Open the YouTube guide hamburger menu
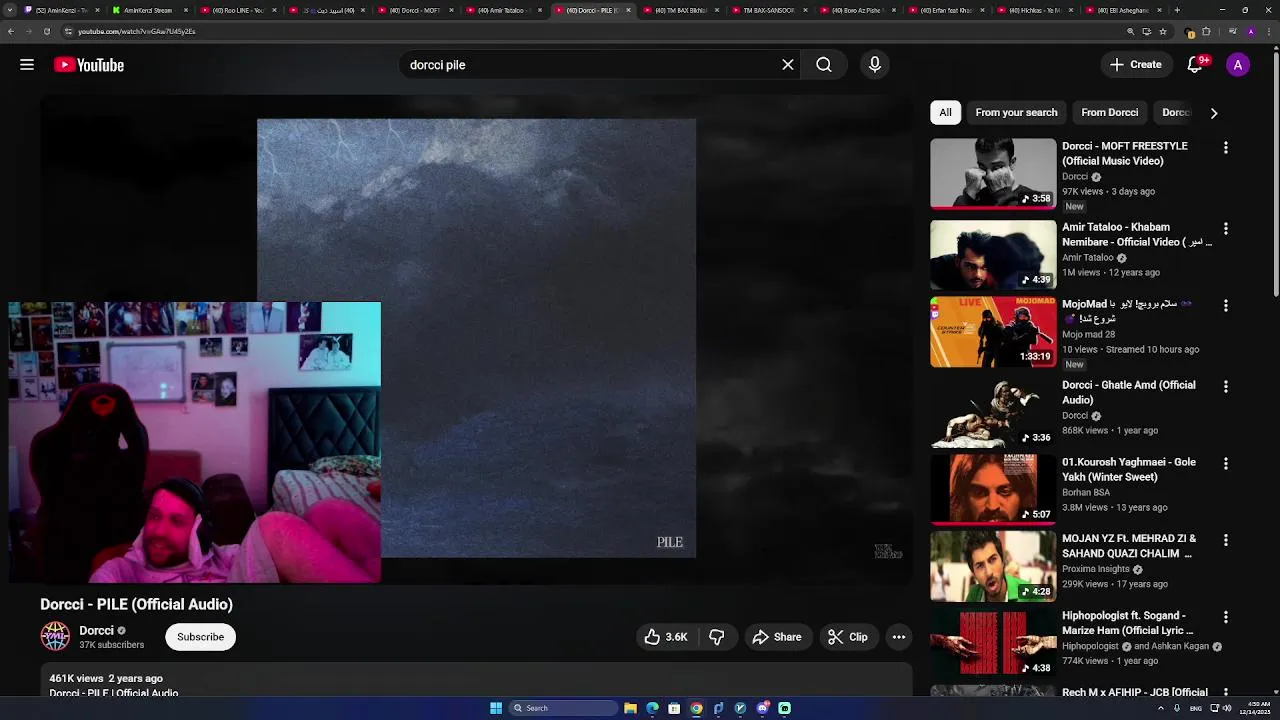 27,65
